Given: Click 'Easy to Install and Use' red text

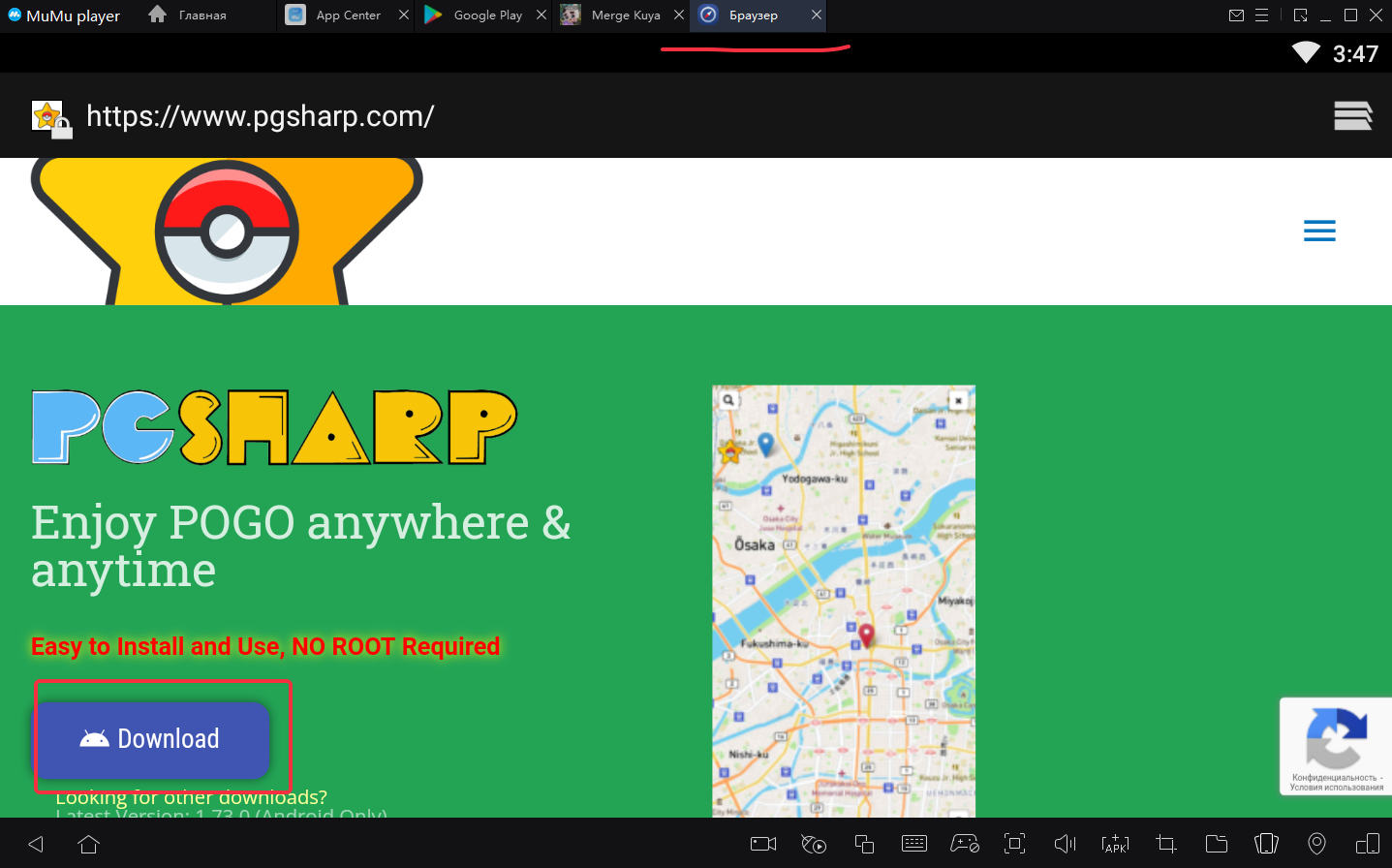Looking at the screenshot, I should 265,646.
